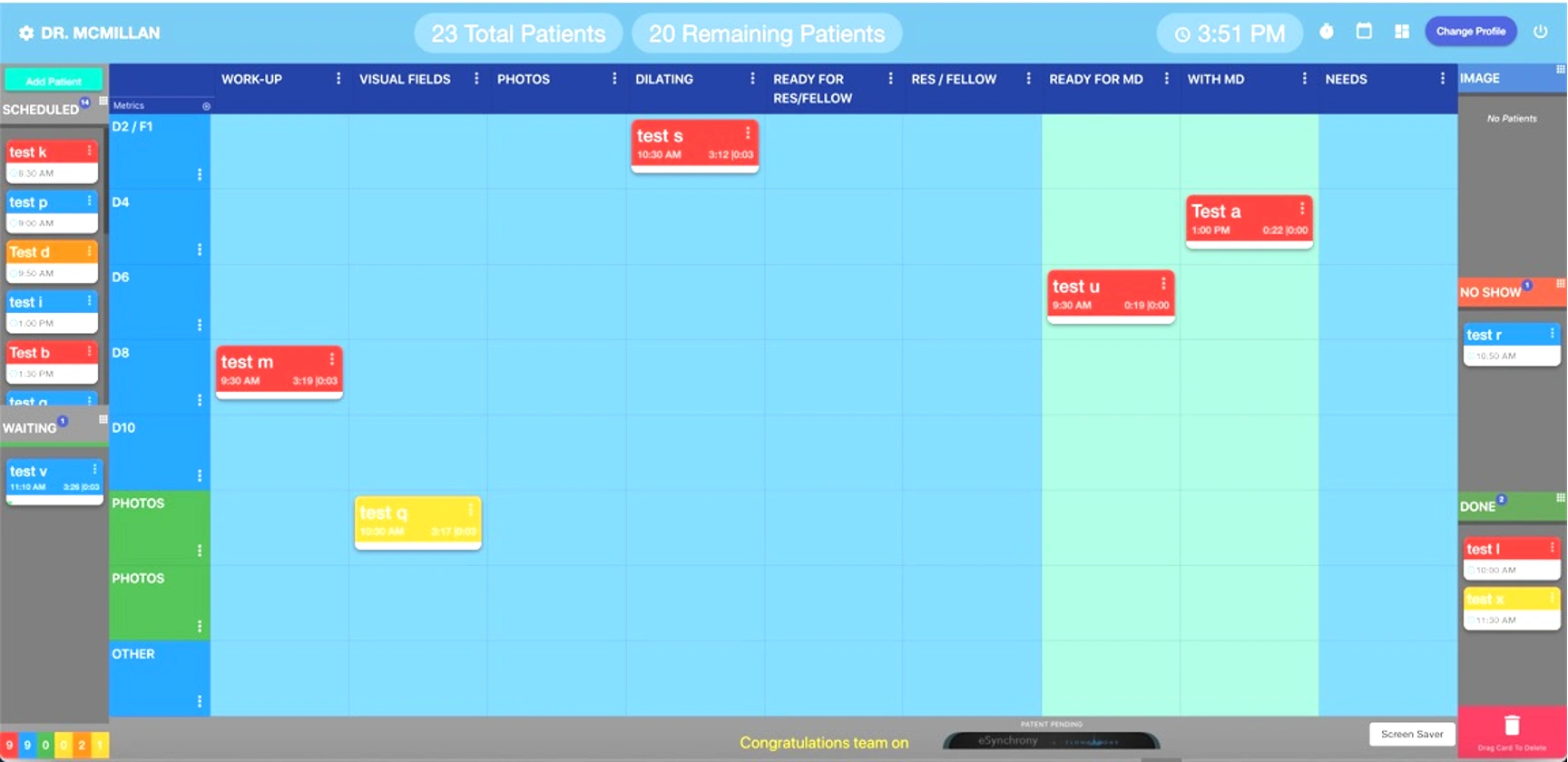
Task: Click the 23 Total Patients pill
Action: (x=518, y=34)
